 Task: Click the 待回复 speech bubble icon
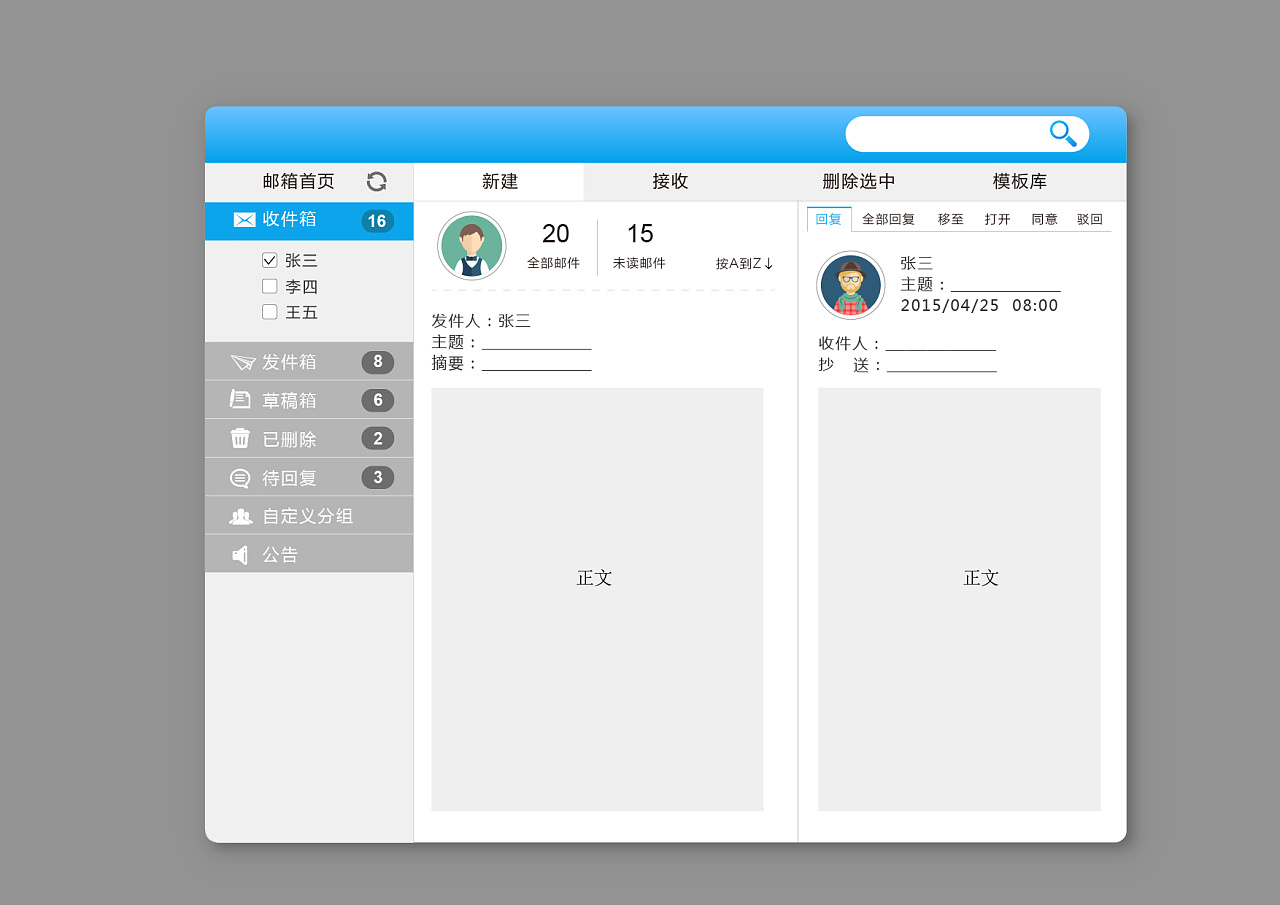click(x=240, y=477)
